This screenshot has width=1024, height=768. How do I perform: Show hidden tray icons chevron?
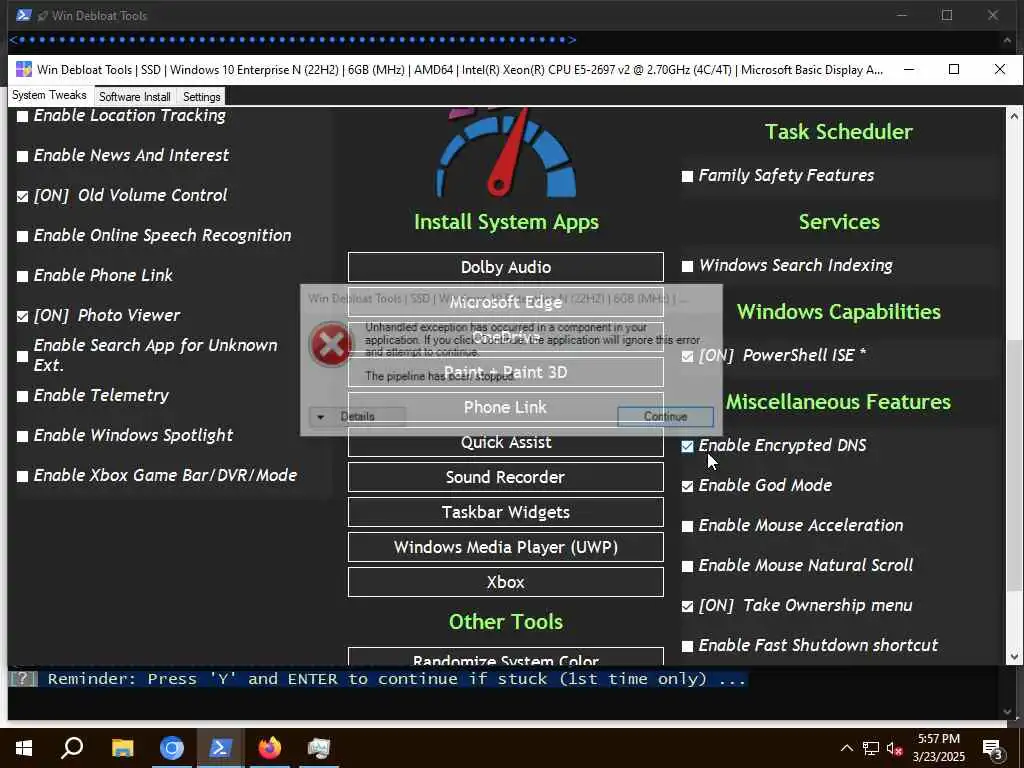point(846,748)
